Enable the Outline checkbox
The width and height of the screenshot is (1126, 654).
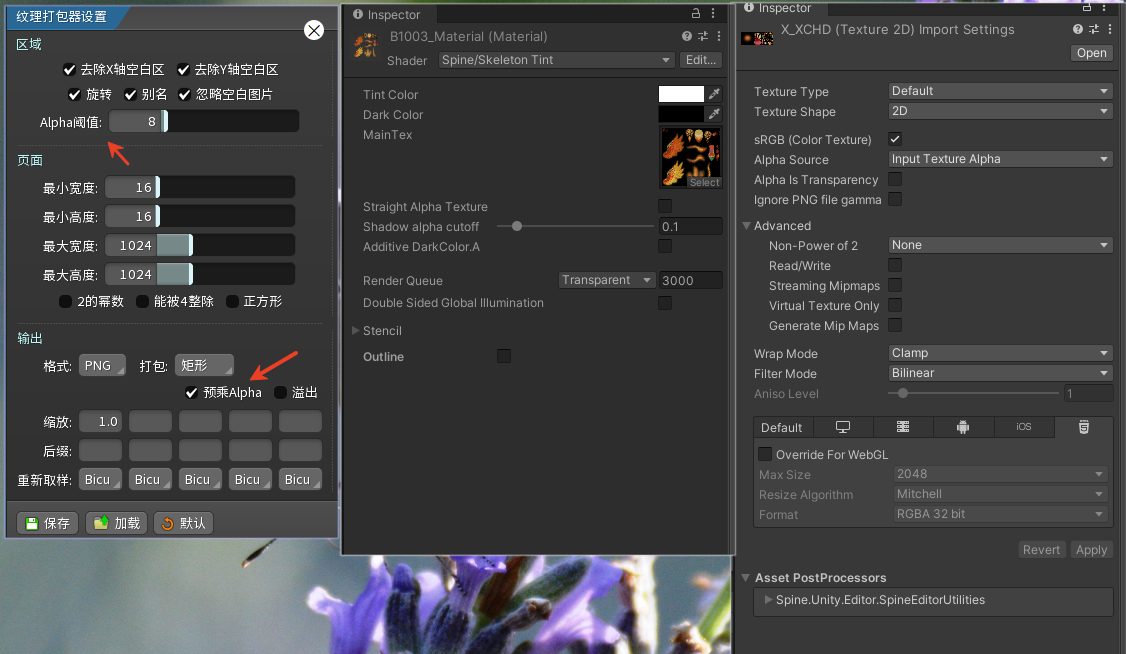(x=504, y=356)
